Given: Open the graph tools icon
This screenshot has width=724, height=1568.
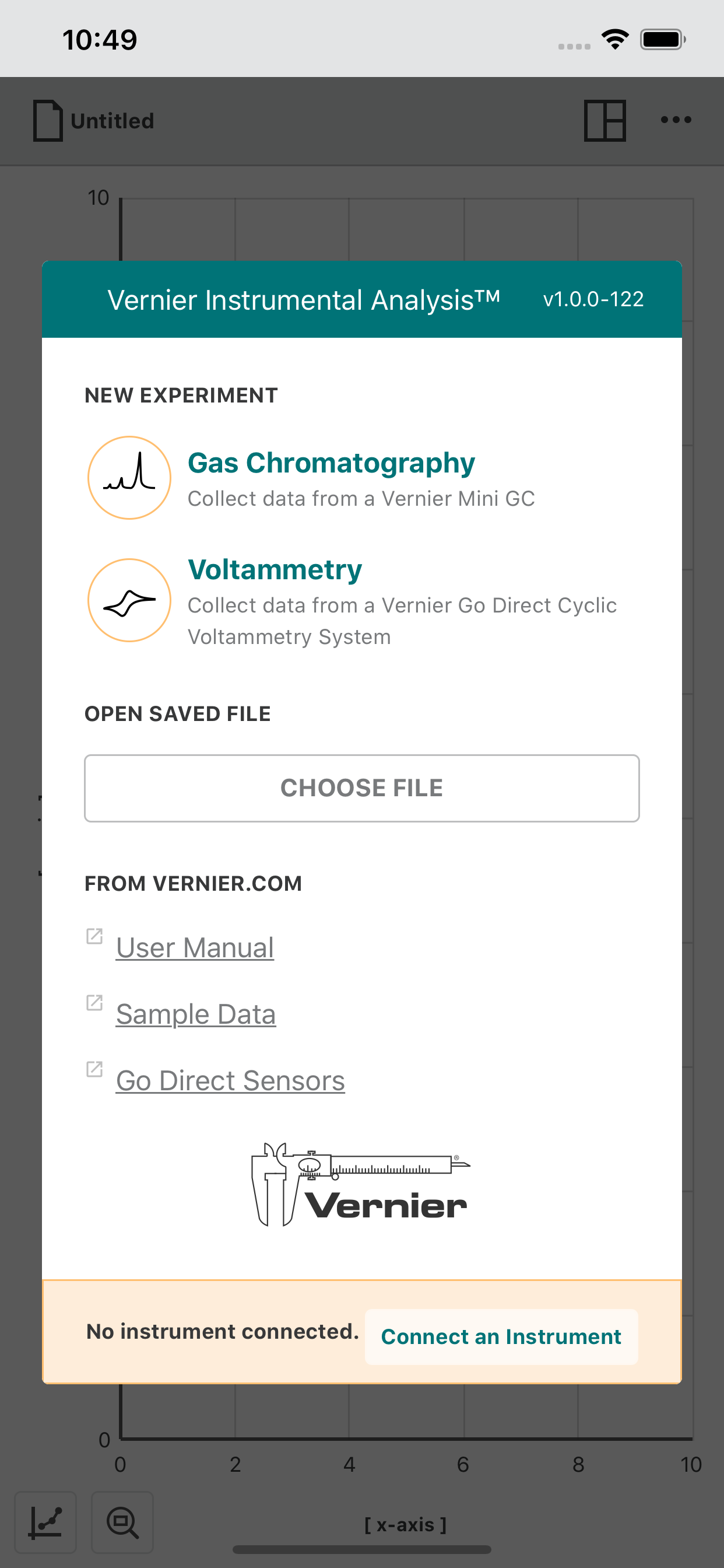Looking at the screenshot, I should (x=45, y=1522).
